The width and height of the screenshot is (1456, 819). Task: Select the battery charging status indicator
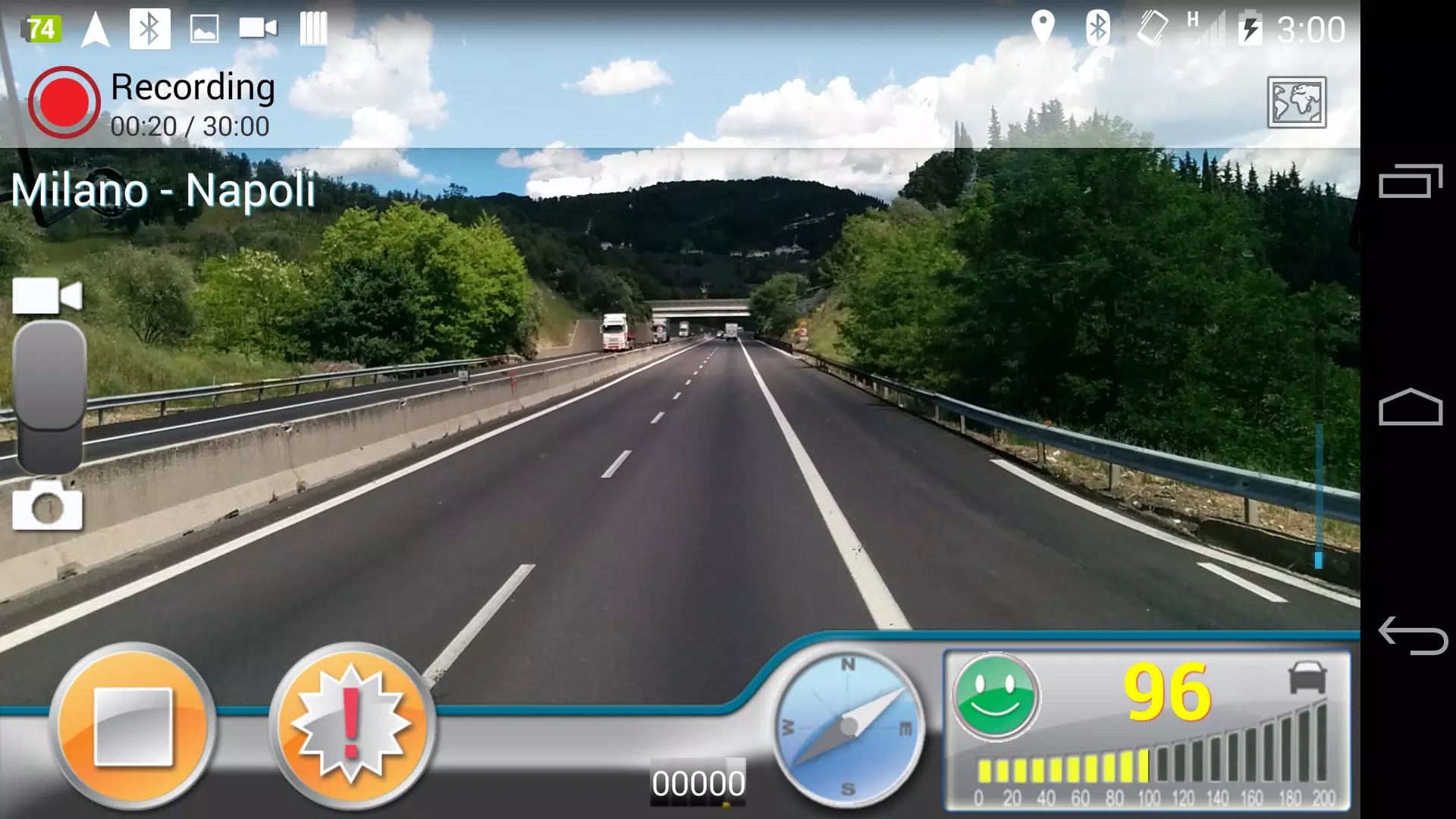tap(1248, 27)
